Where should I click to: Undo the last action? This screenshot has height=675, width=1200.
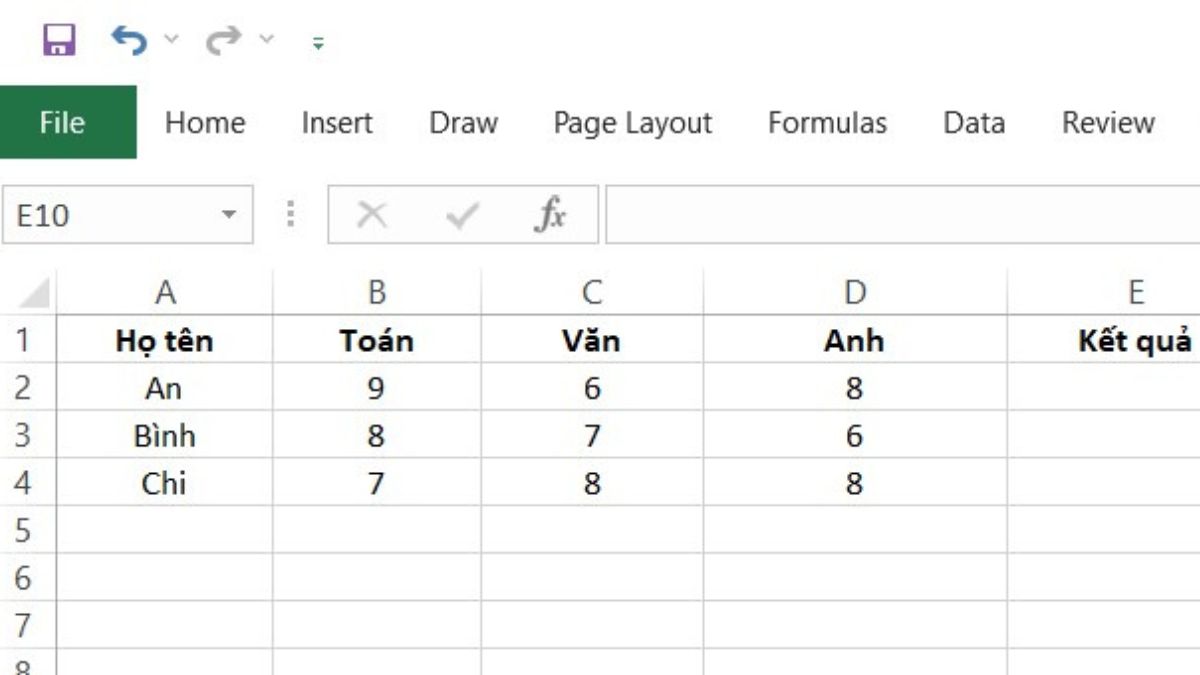pyautogui.click(x=129, y=41)
